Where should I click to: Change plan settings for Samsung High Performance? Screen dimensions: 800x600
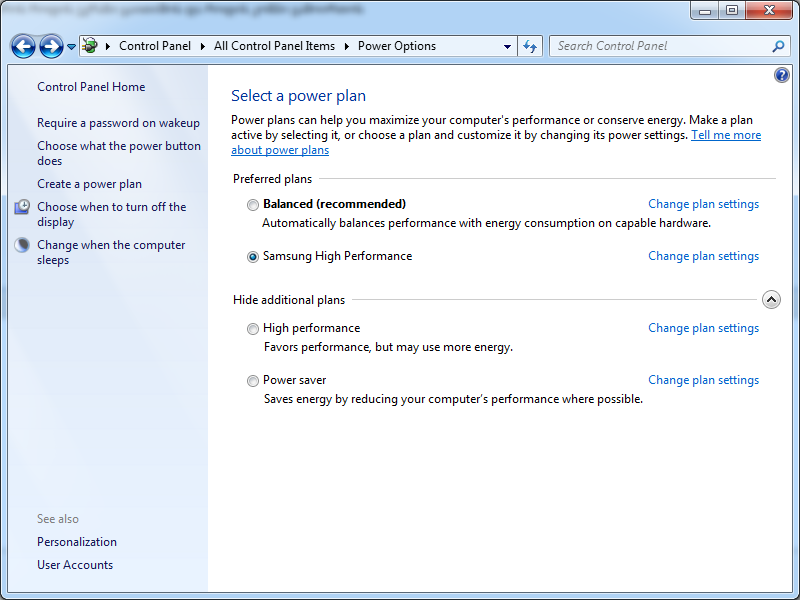(704, 256)
